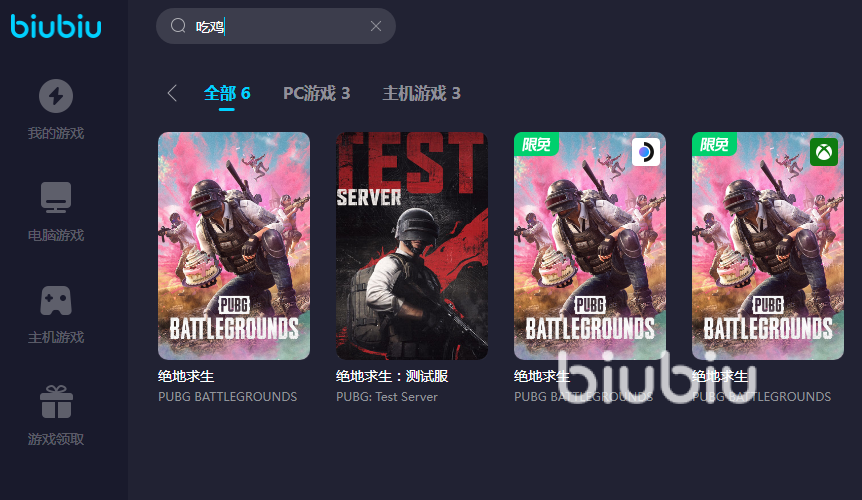Click the PUBG: Test Server subtitle
This screenshot has width=862, height=500.
pos(387,397)
